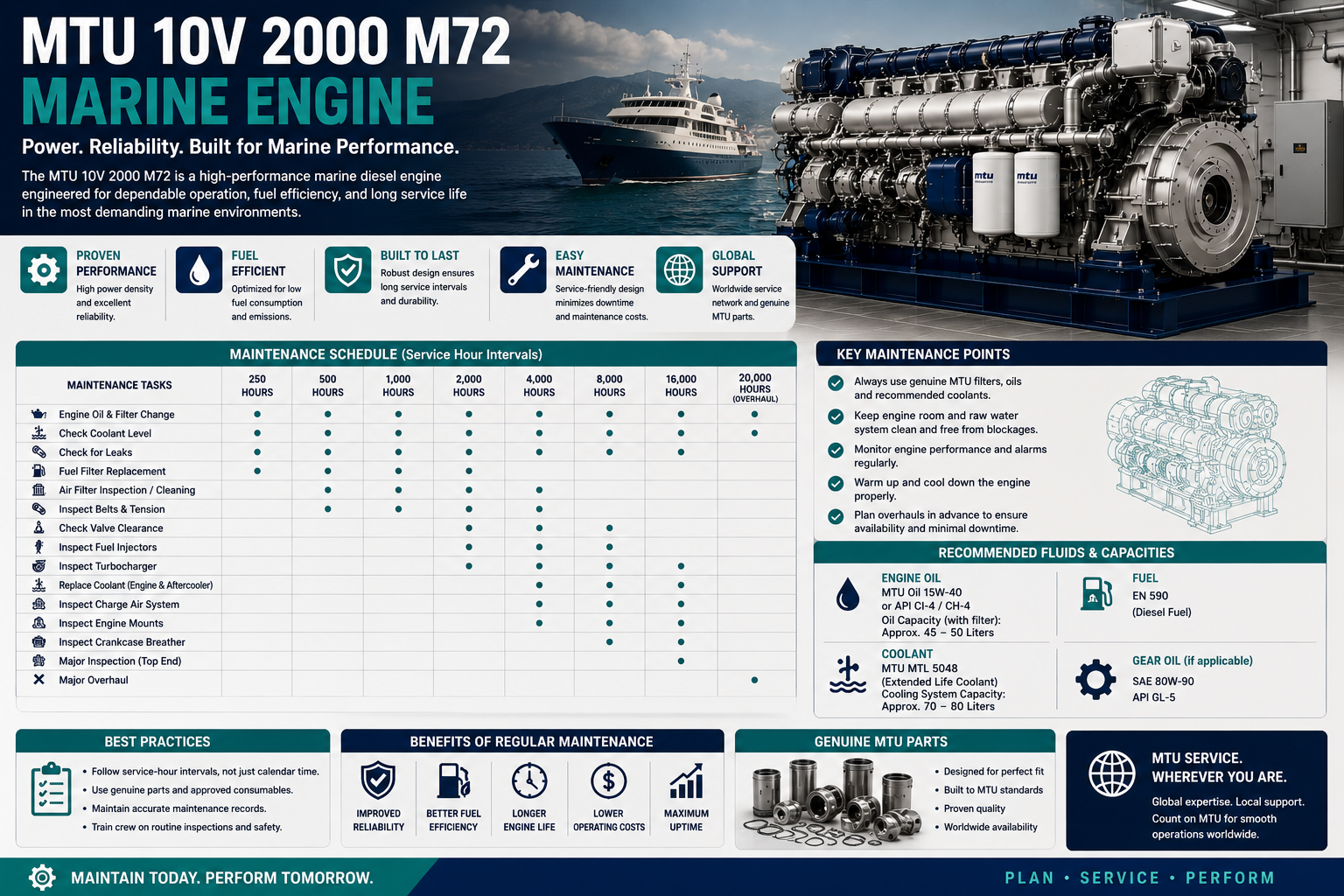Click the Improved Reliability shield icon
1344x896 pixels.
tap(378, 780)
